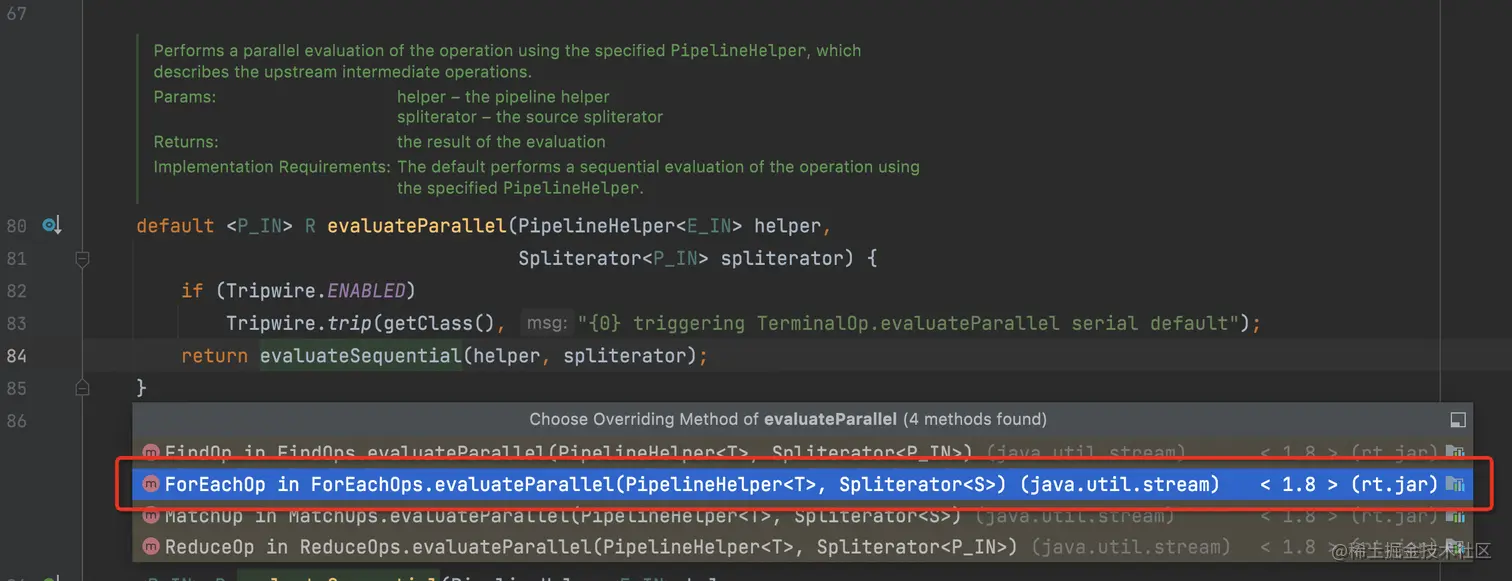Click the overridden-method gutter icon on line 80

(52, 226)
